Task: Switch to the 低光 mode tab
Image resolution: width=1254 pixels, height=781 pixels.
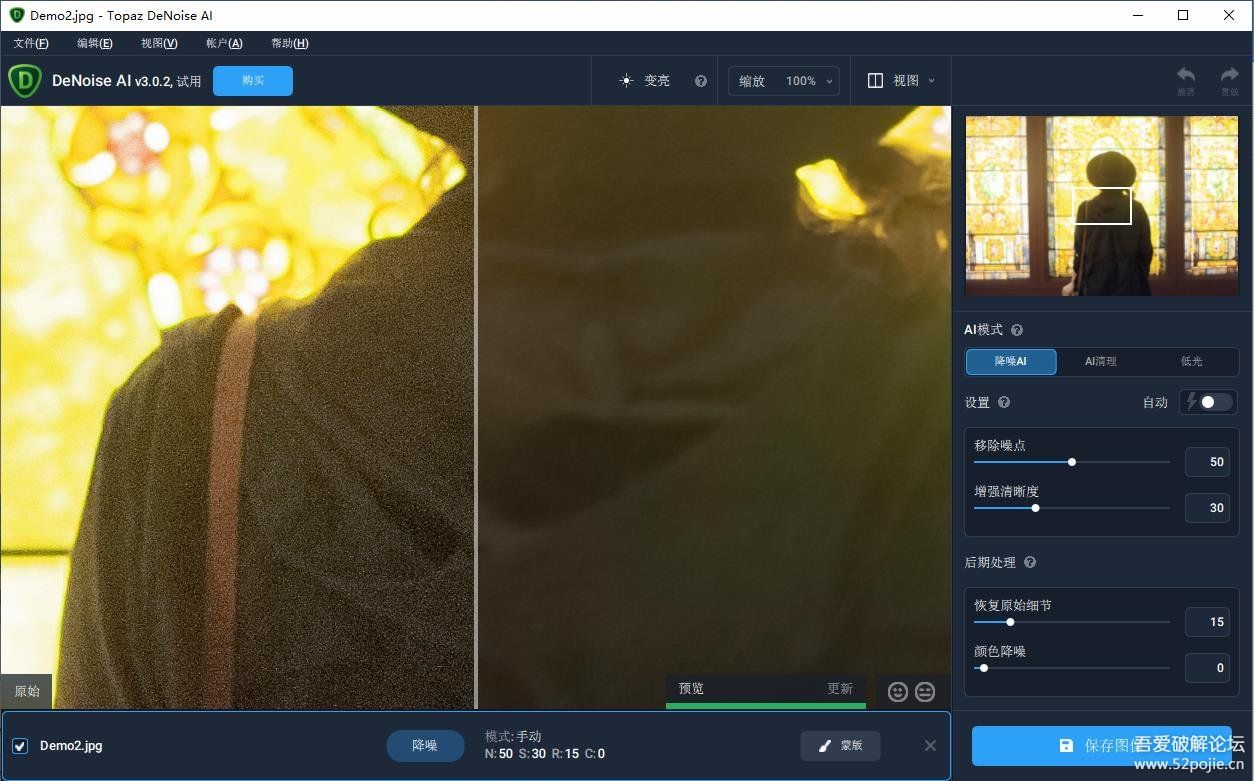Action: pos(1191,362)
